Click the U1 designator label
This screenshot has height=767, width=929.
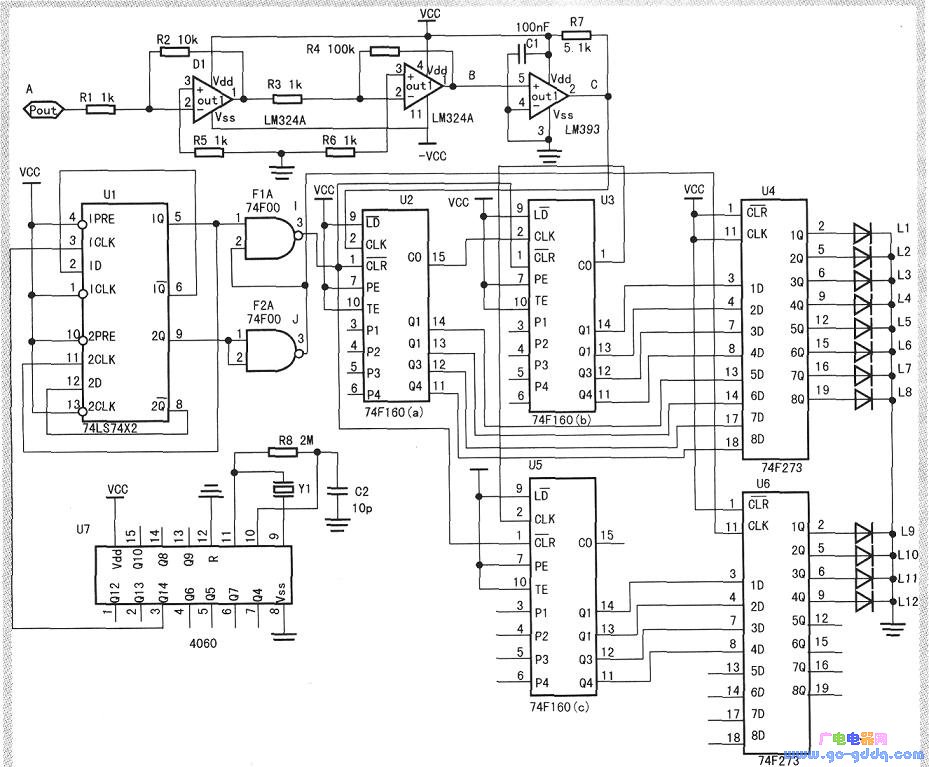[x=110, y=194]
